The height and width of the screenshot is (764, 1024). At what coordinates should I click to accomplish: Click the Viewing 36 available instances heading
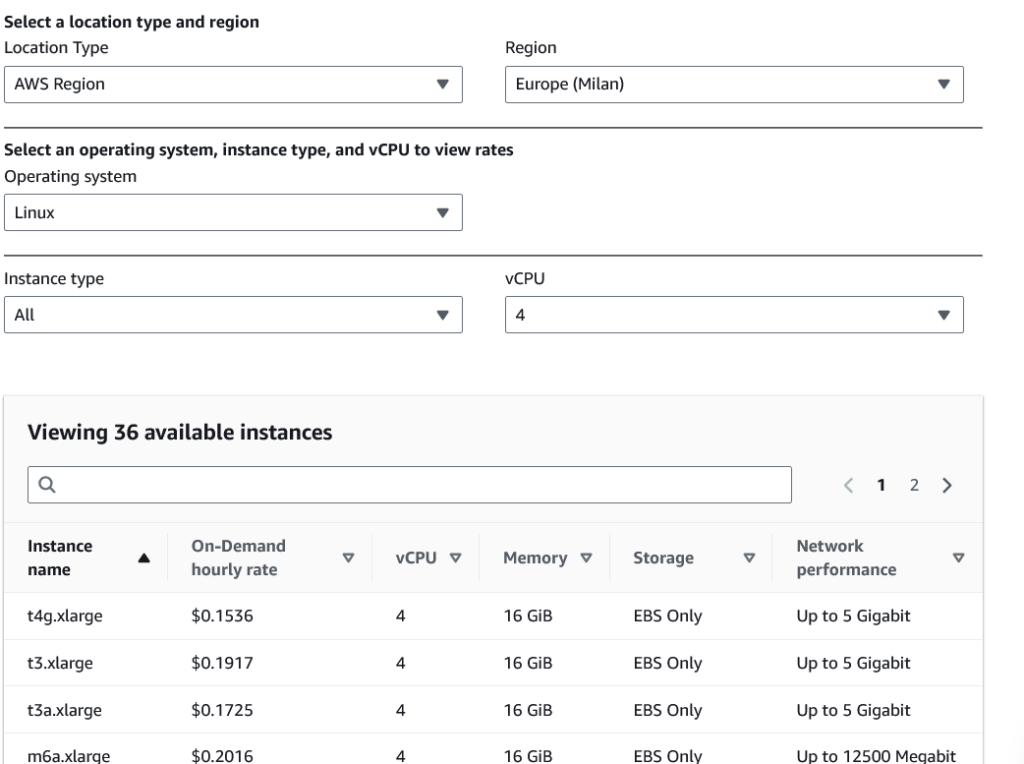pos(180,432)
